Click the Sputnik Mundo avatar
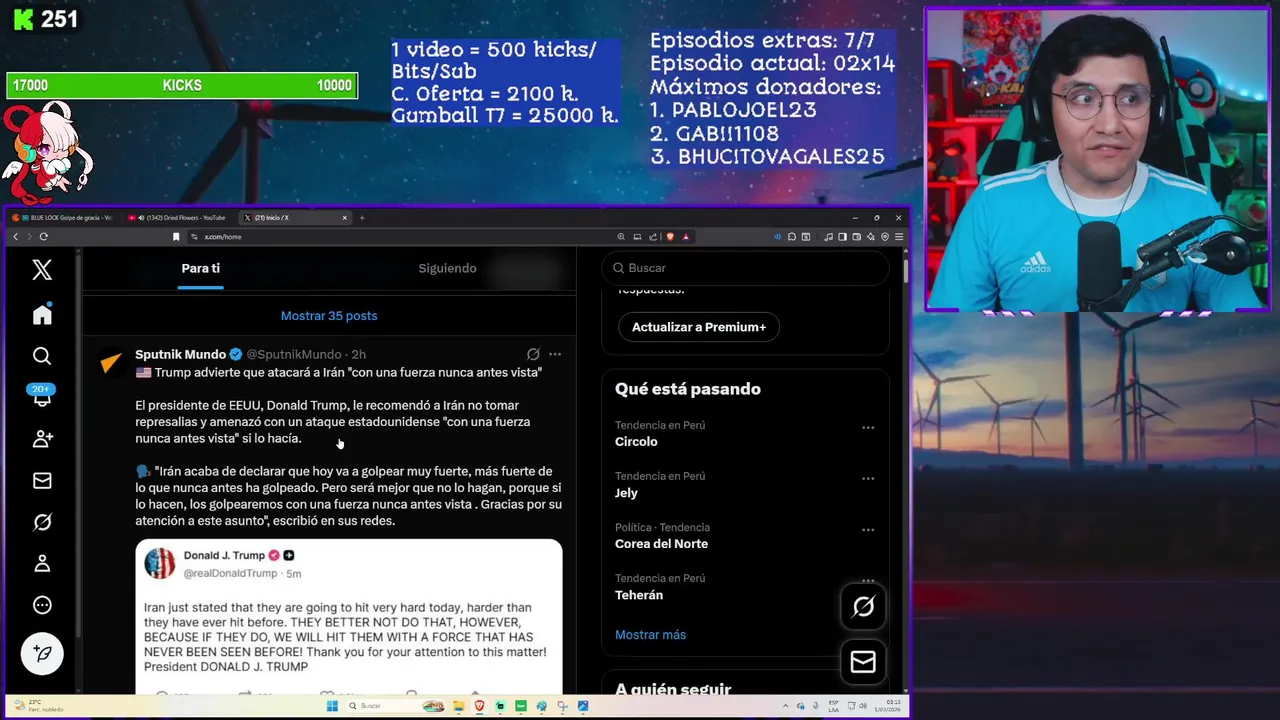The height and width of the screenshot is (720, 1280). pos(112,363)
